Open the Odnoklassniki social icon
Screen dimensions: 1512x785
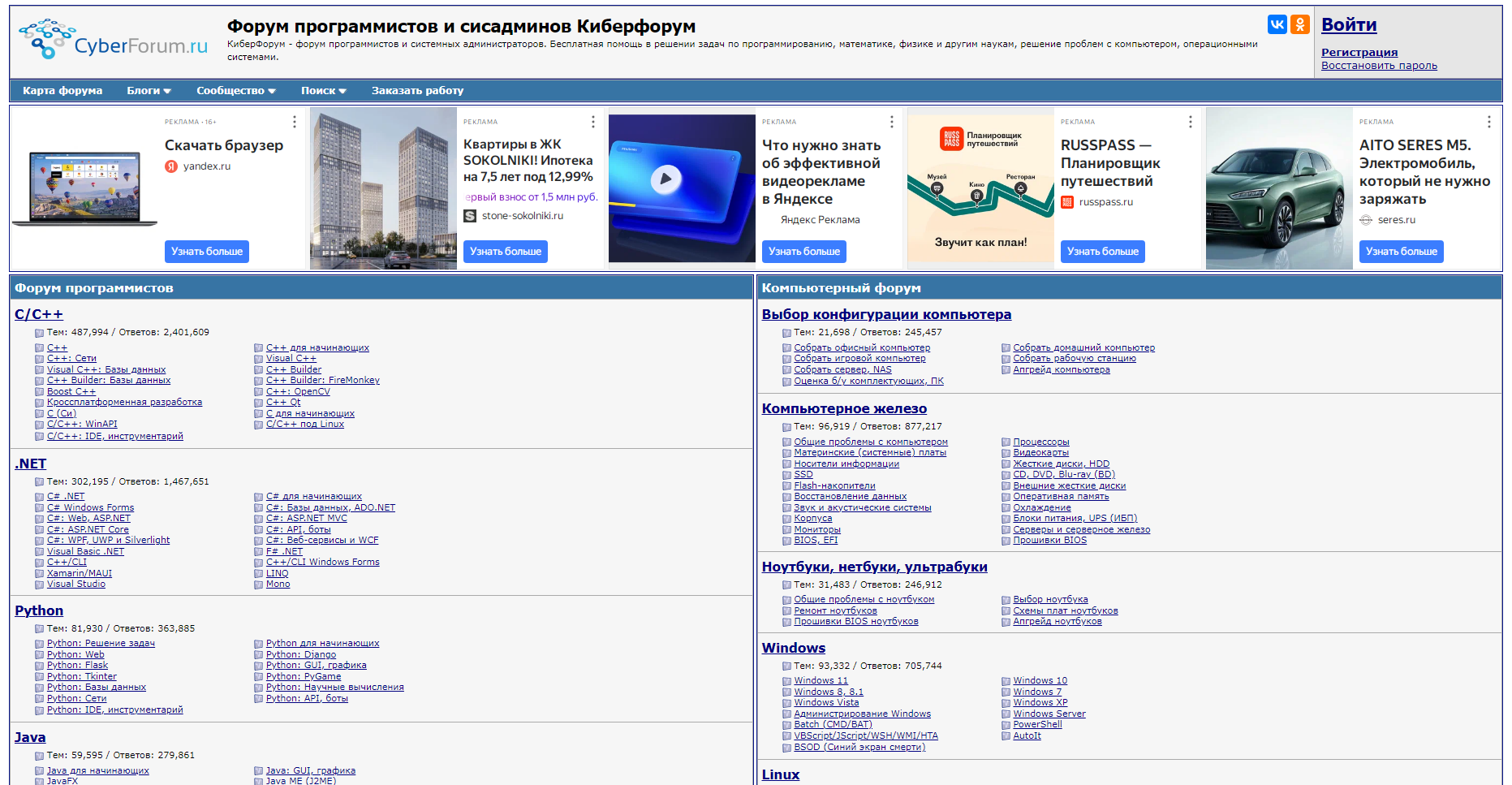coord(1300,24)
